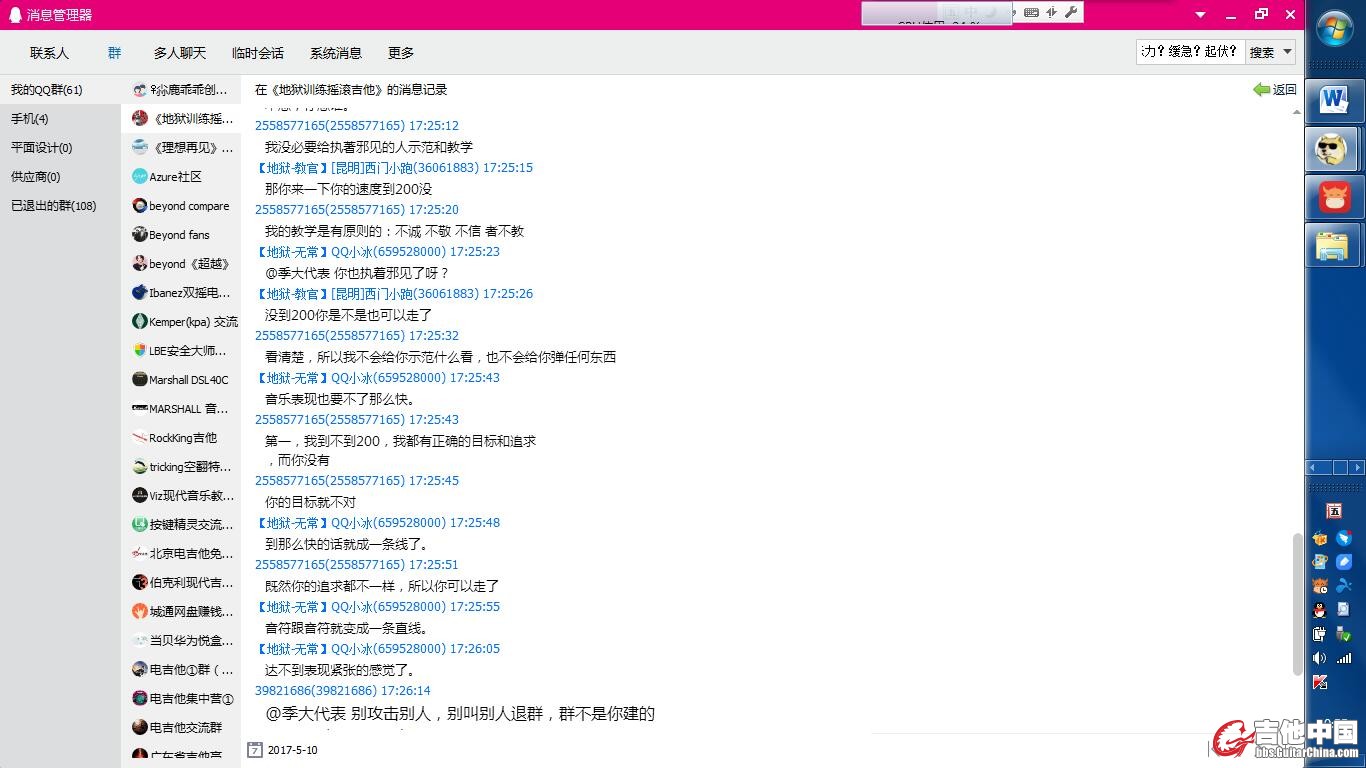Click the calendar icon beside 2017-5-10
This screenshot has height=768, width=1366.
click(255, 750)
